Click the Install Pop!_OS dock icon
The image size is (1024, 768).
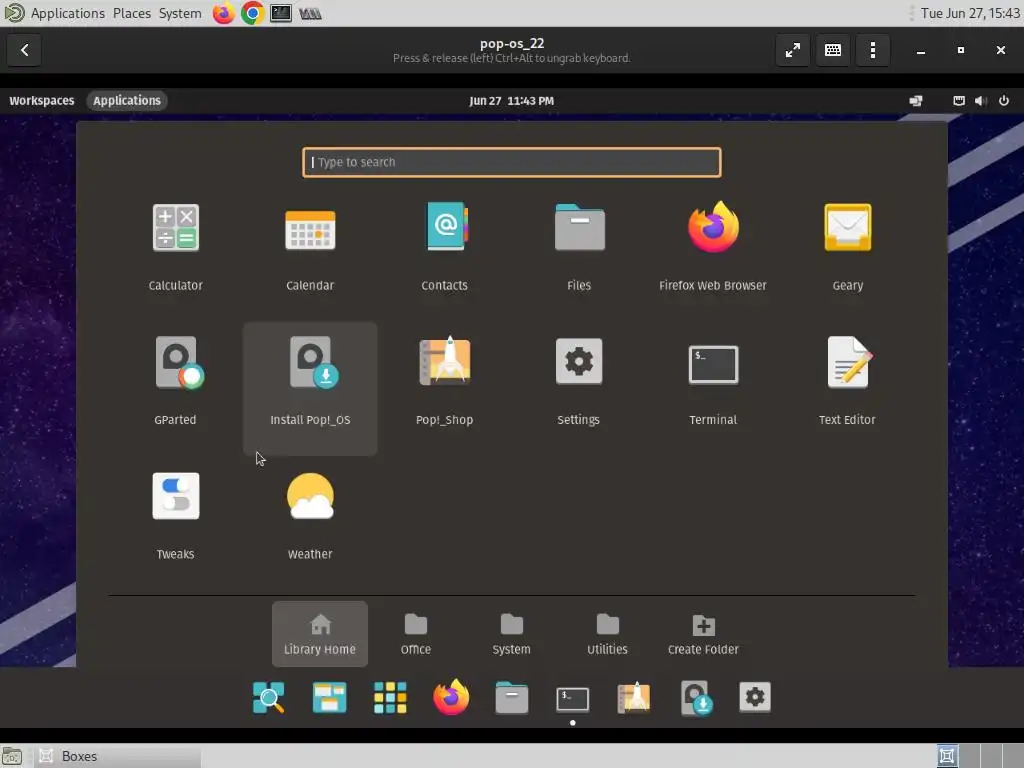point(696,697)
